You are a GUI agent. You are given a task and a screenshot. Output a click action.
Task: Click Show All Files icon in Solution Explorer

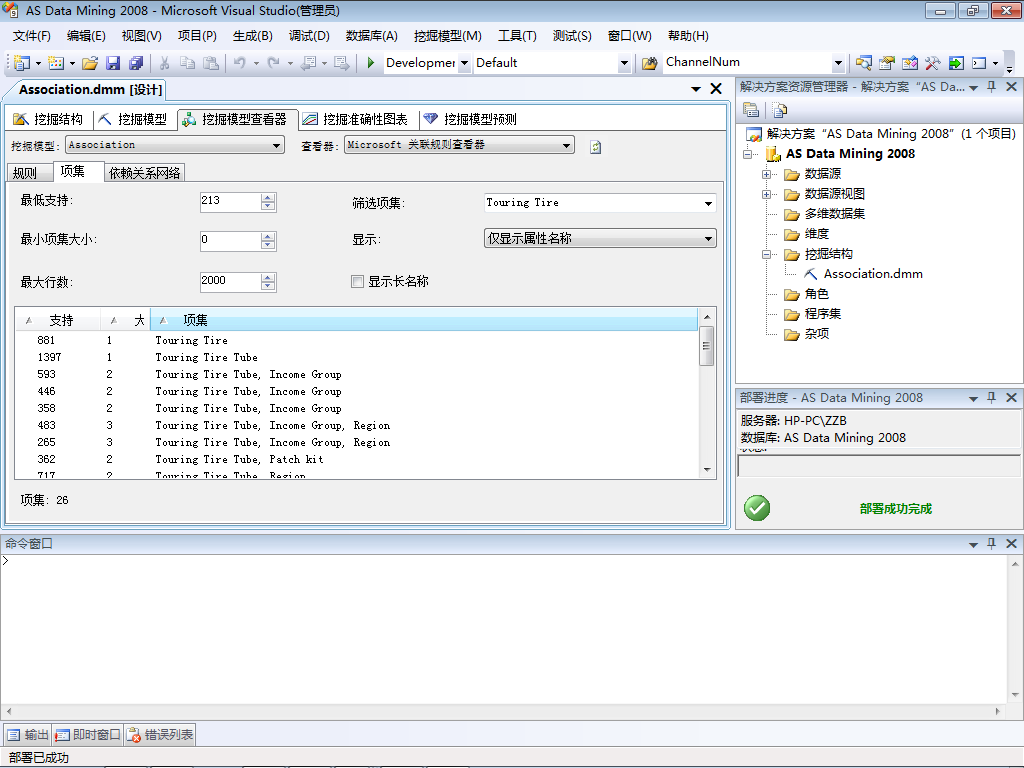pos(779,110)
